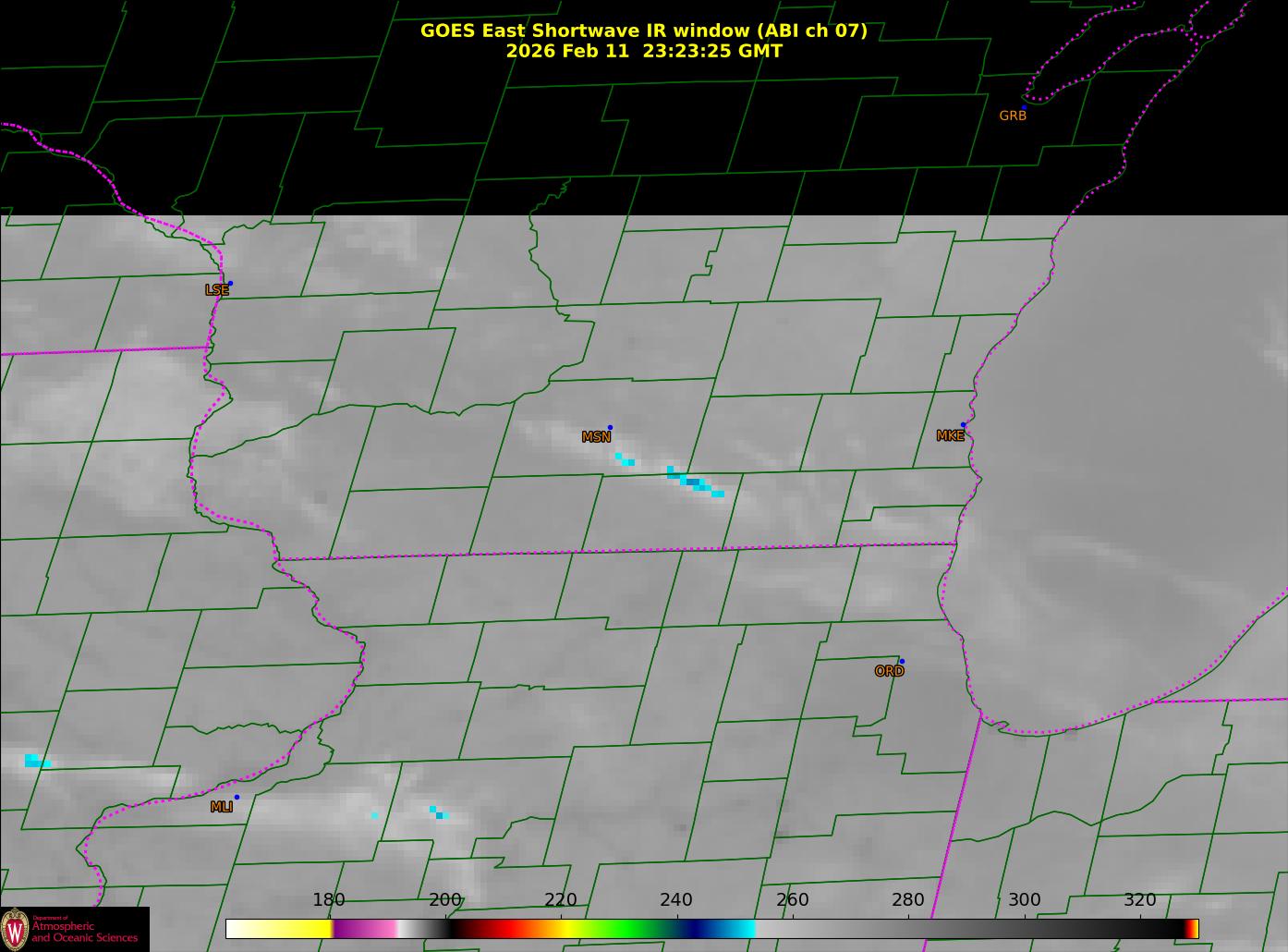Click the GRB station label
This screenshot has height=952, width=1288.
click(1013, 116)
